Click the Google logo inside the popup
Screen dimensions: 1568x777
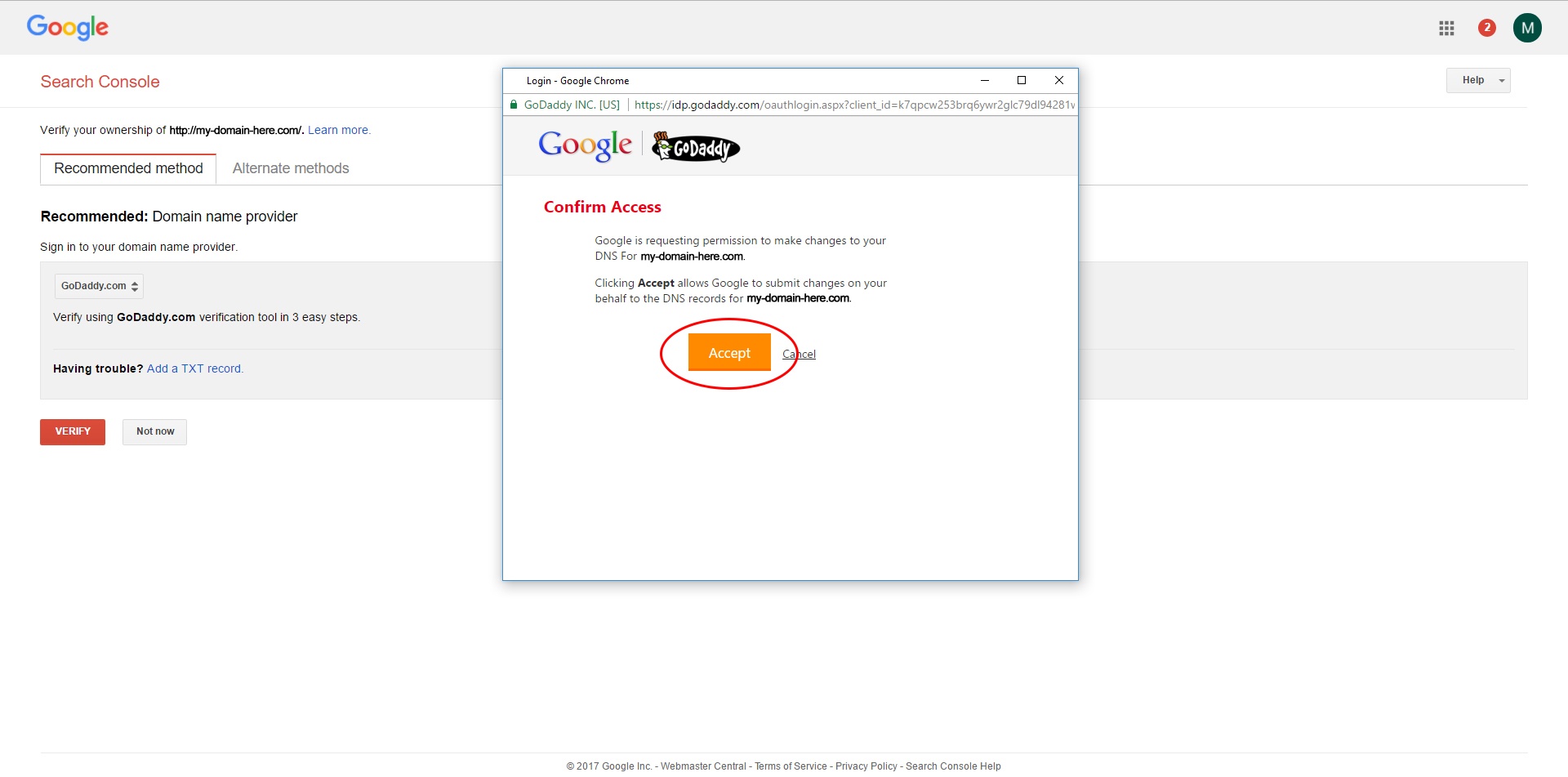tap(585, 145)
